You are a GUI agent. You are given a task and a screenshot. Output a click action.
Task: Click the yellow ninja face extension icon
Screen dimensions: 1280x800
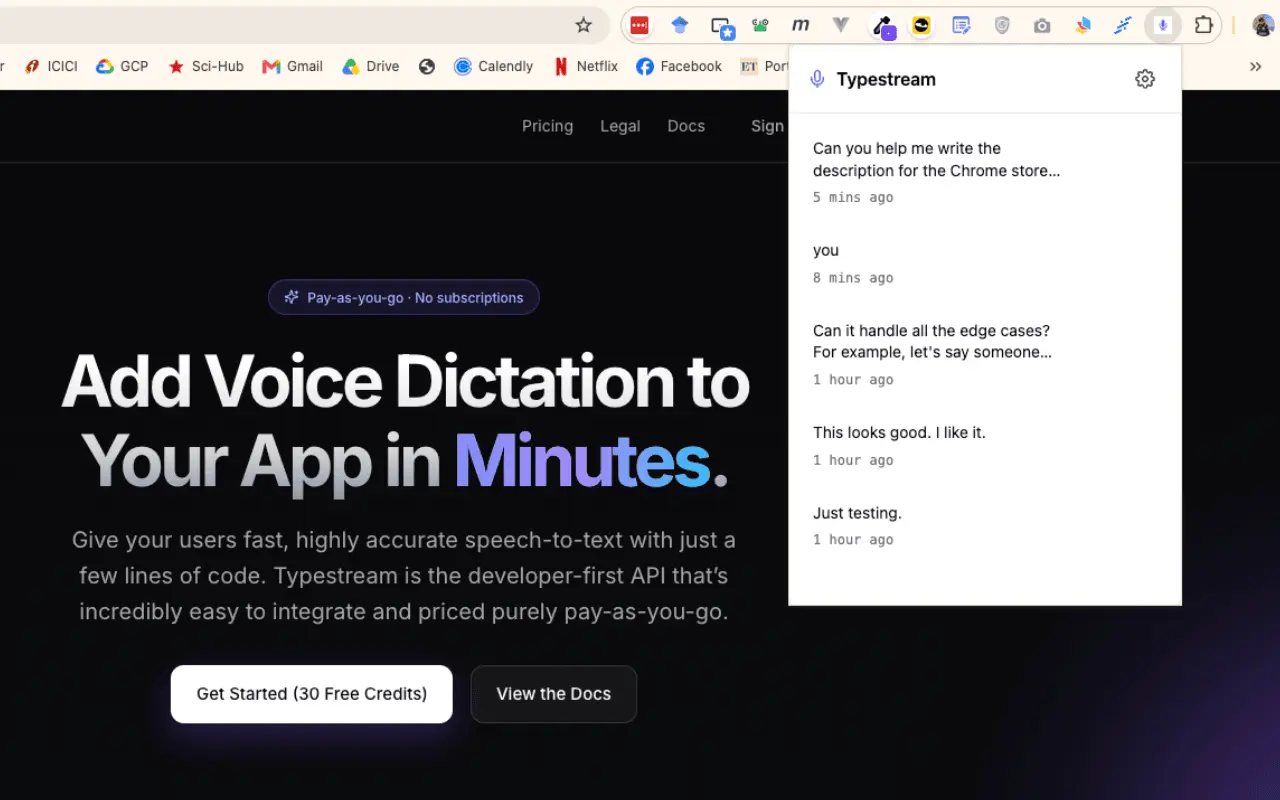click(x=921, y=26)
